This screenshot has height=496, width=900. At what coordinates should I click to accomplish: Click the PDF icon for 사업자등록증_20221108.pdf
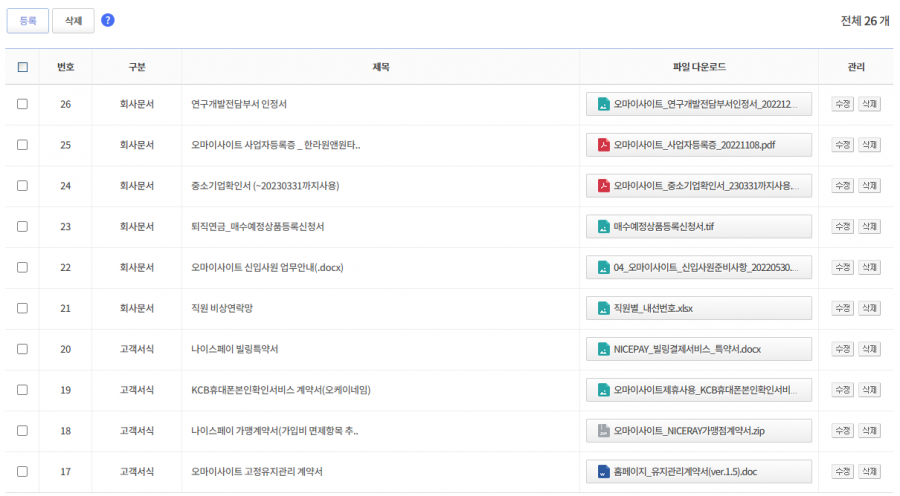coord(603,145)
